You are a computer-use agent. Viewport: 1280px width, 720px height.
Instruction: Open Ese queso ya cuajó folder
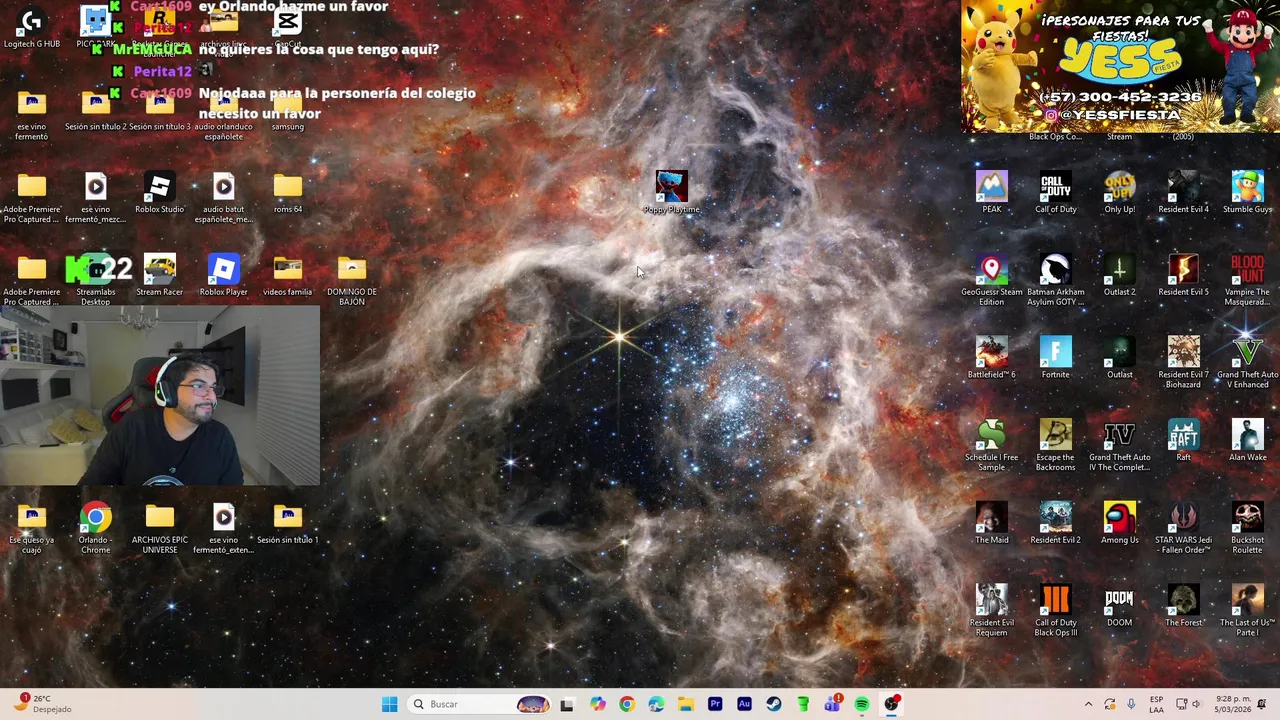[31, 529]
